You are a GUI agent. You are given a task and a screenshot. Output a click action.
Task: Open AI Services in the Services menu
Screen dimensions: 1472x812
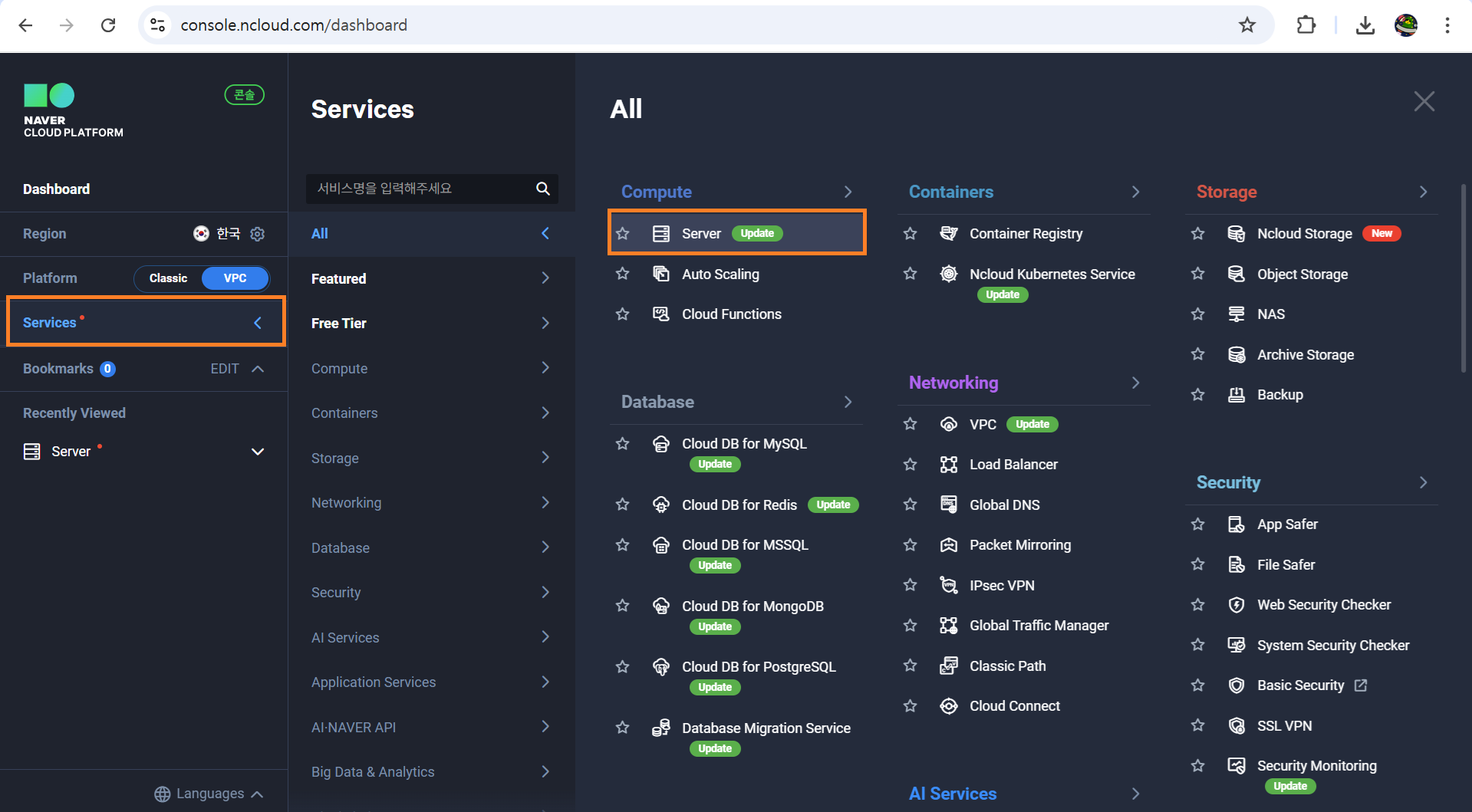[431, 637]
